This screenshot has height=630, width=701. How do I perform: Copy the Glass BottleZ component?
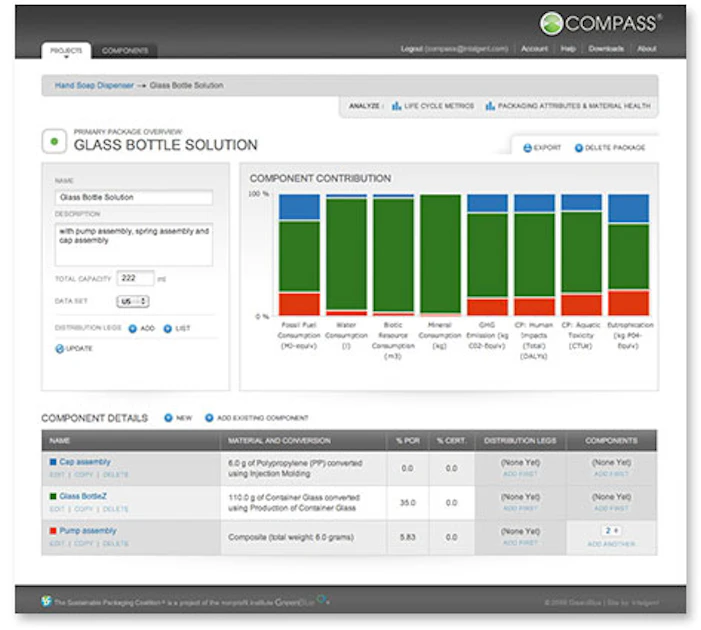pos(84,509)
